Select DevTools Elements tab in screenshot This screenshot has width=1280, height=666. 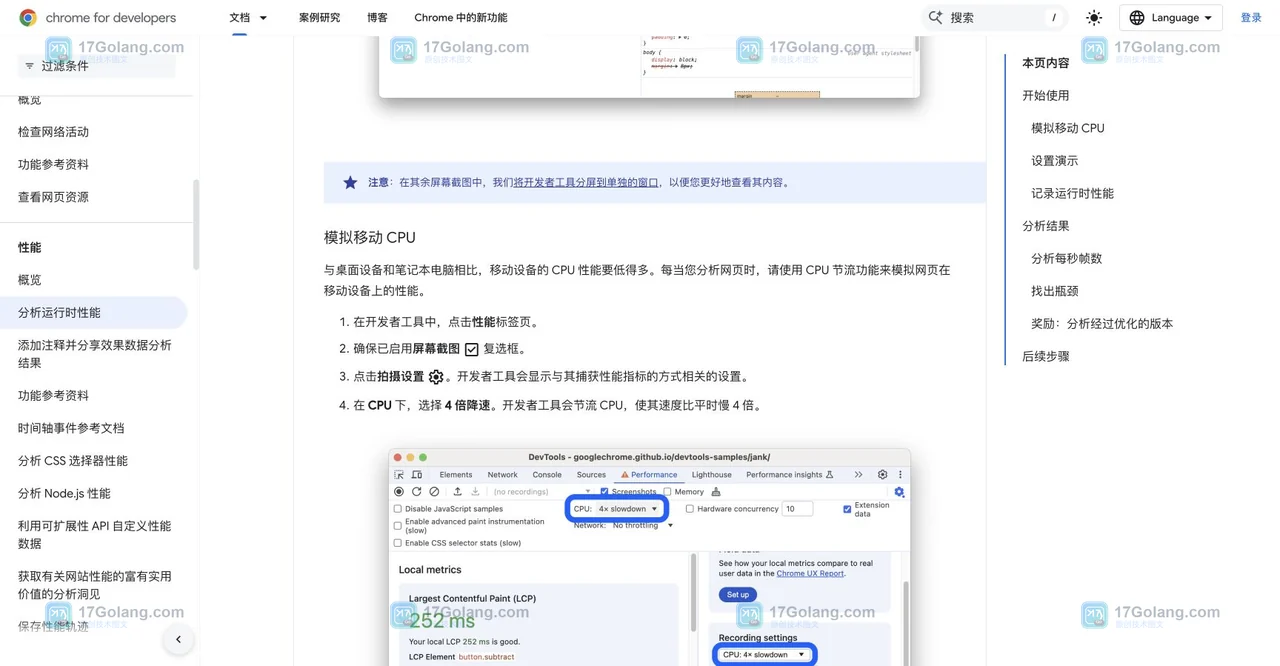[456, 475]
